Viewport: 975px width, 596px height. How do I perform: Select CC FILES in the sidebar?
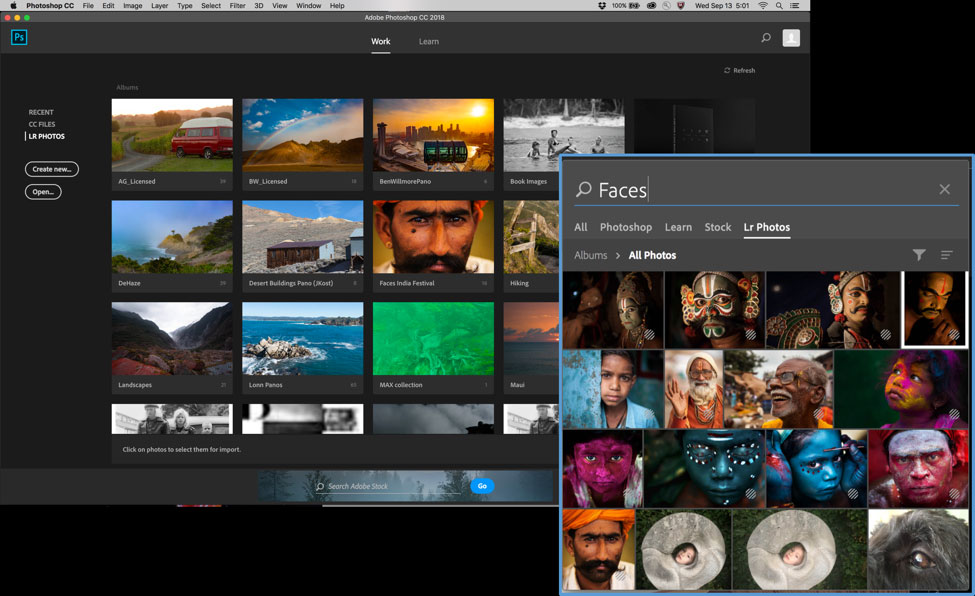pyautogui.click(x=42, y=124)
